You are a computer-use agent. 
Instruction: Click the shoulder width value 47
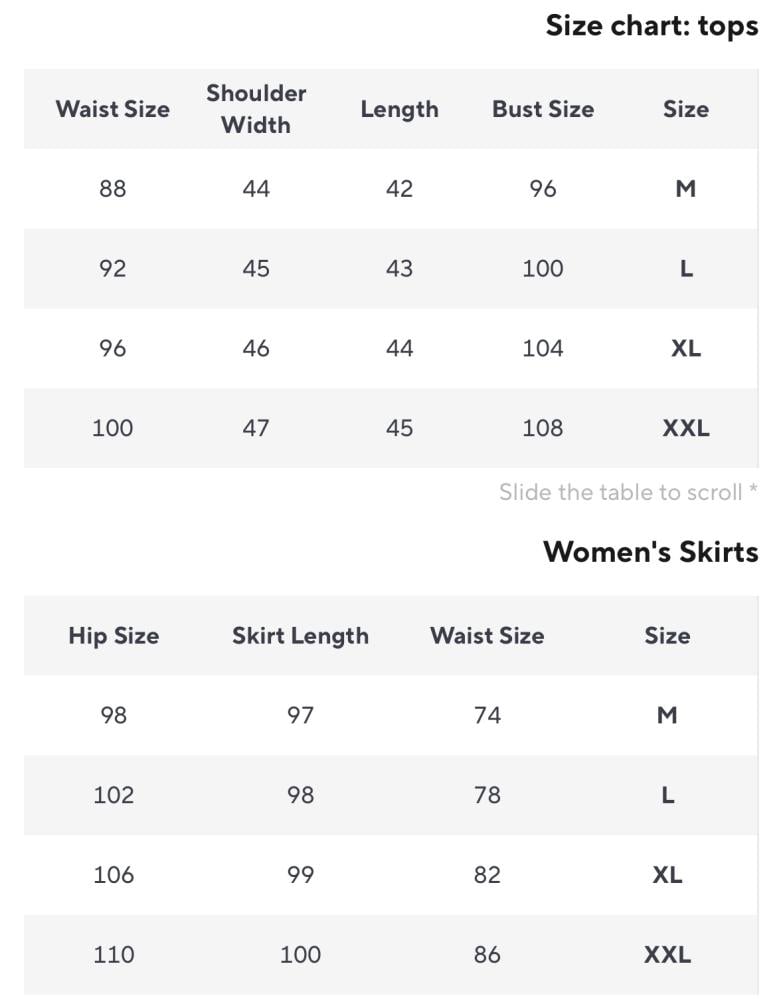[256, 428]
